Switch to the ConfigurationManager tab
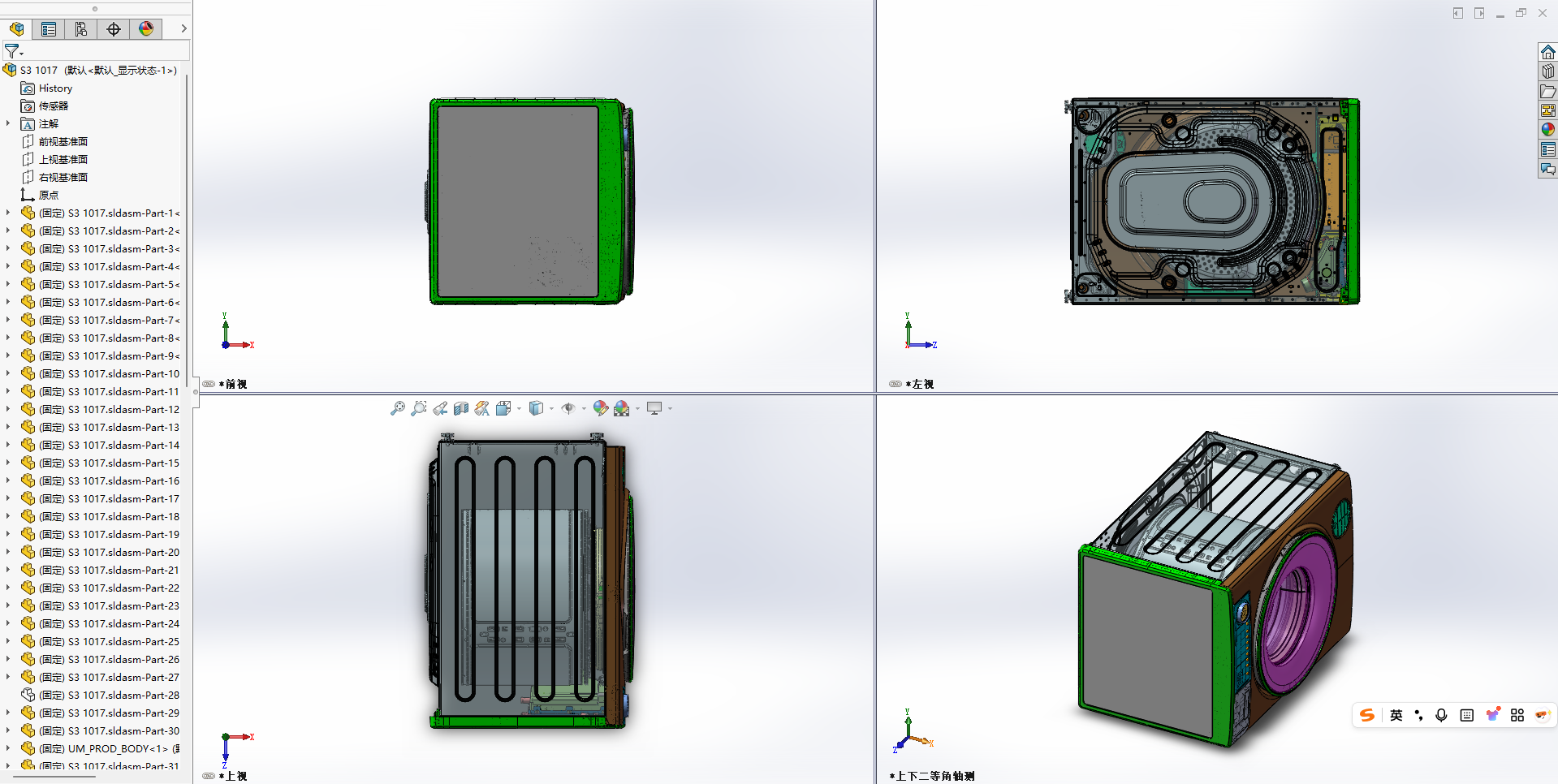The height and width of the screenshot is (784, 1558). coord(81,28)
